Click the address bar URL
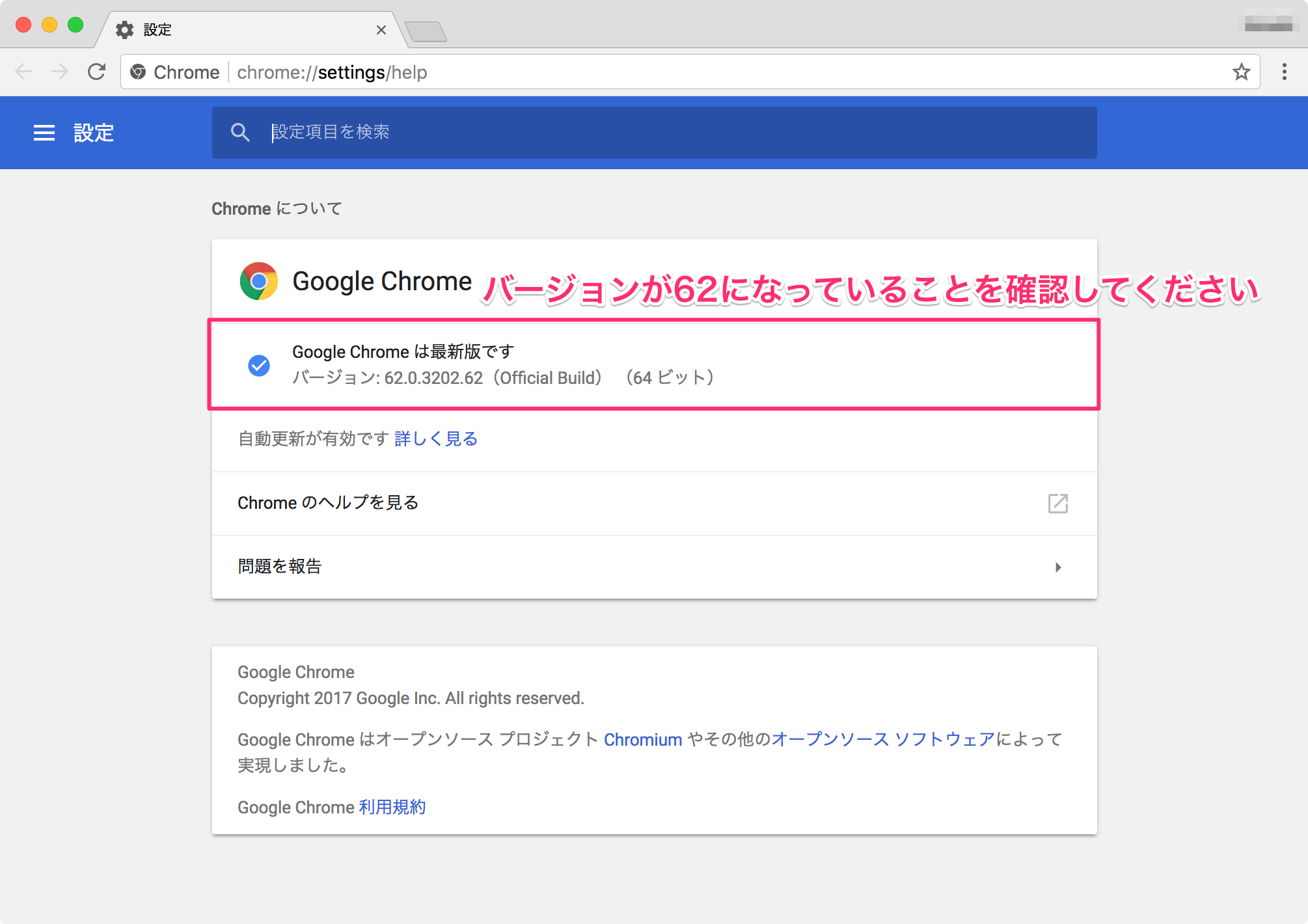1308x924 pixels. (x=332, y=72)
